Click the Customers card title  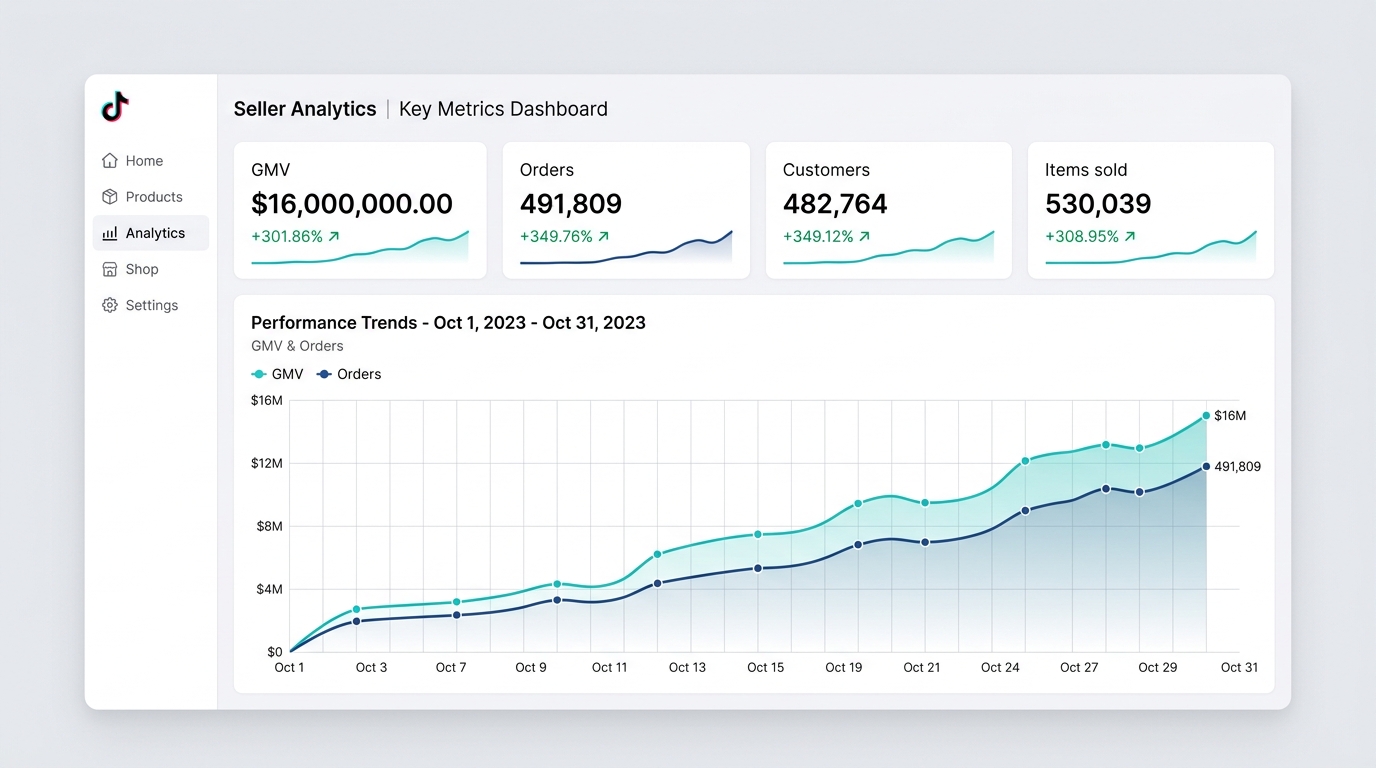(826, 170)
